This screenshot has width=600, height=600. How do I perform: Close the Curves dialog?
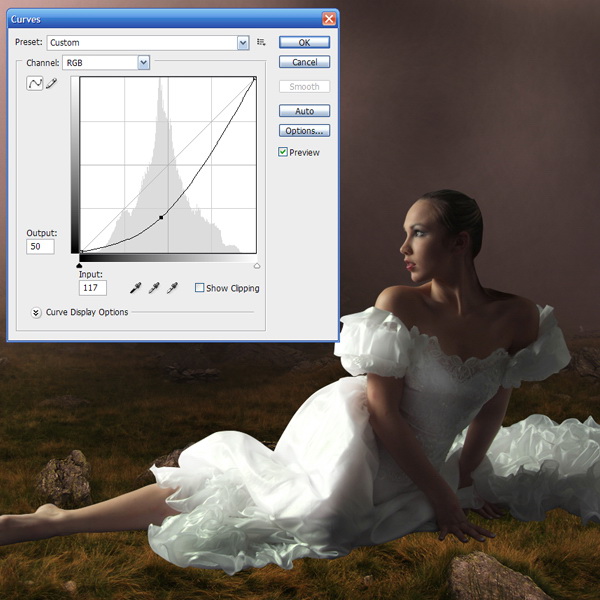pyautogui.click(x=329, y=19)
